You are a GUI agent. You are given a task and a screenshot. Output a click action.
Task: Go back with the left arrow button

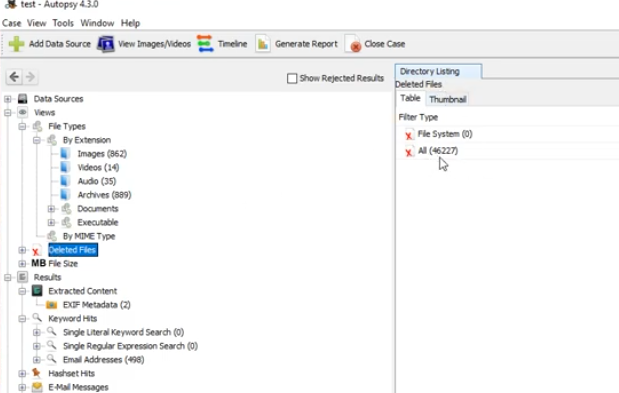[x=14, y=77]
